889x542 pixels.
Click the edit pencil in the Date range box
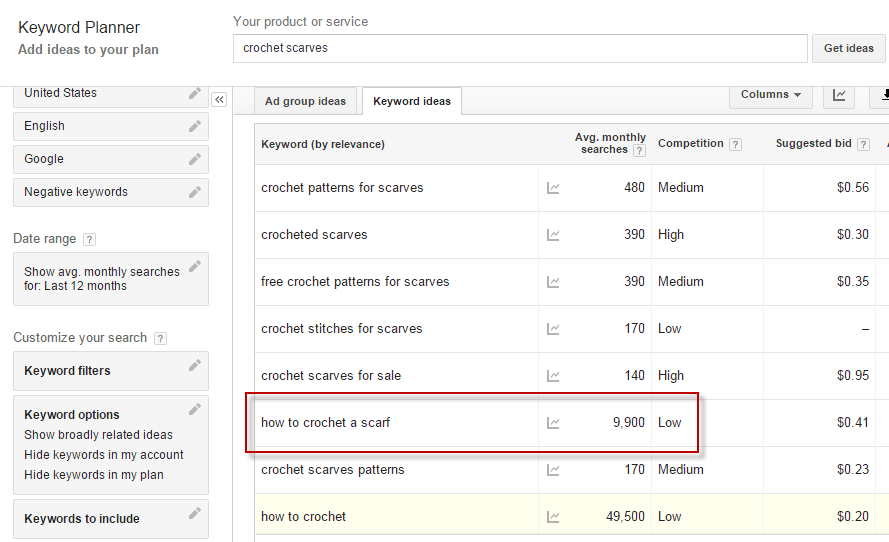coord(195,266)
